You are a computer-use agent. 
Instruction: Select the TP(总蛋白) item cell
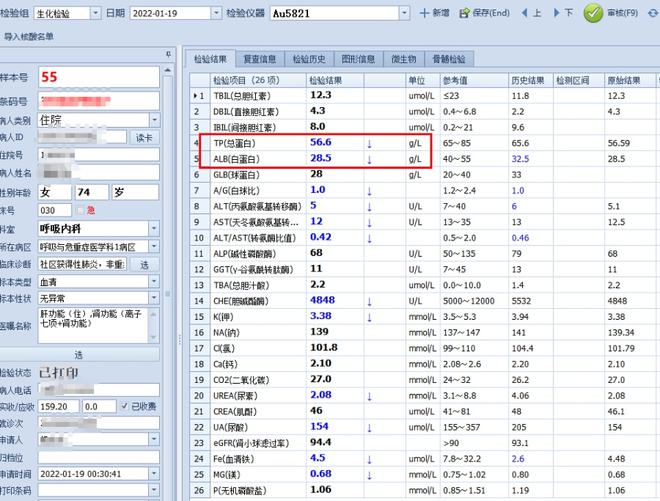click(258, 143)
